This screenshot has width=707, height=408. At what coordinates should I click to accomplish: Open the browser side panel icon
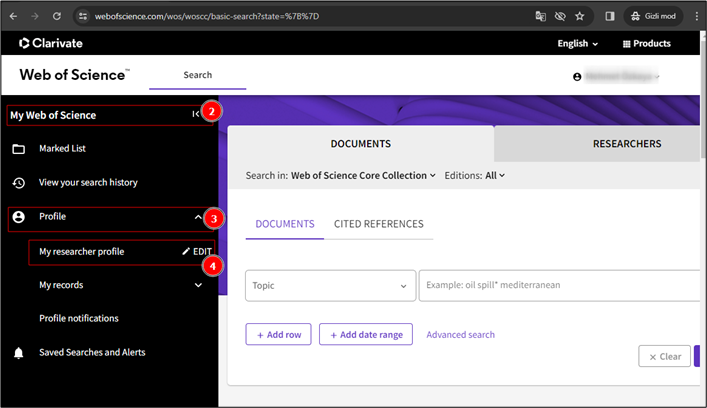pyautogui.click(x=610, y=16)
